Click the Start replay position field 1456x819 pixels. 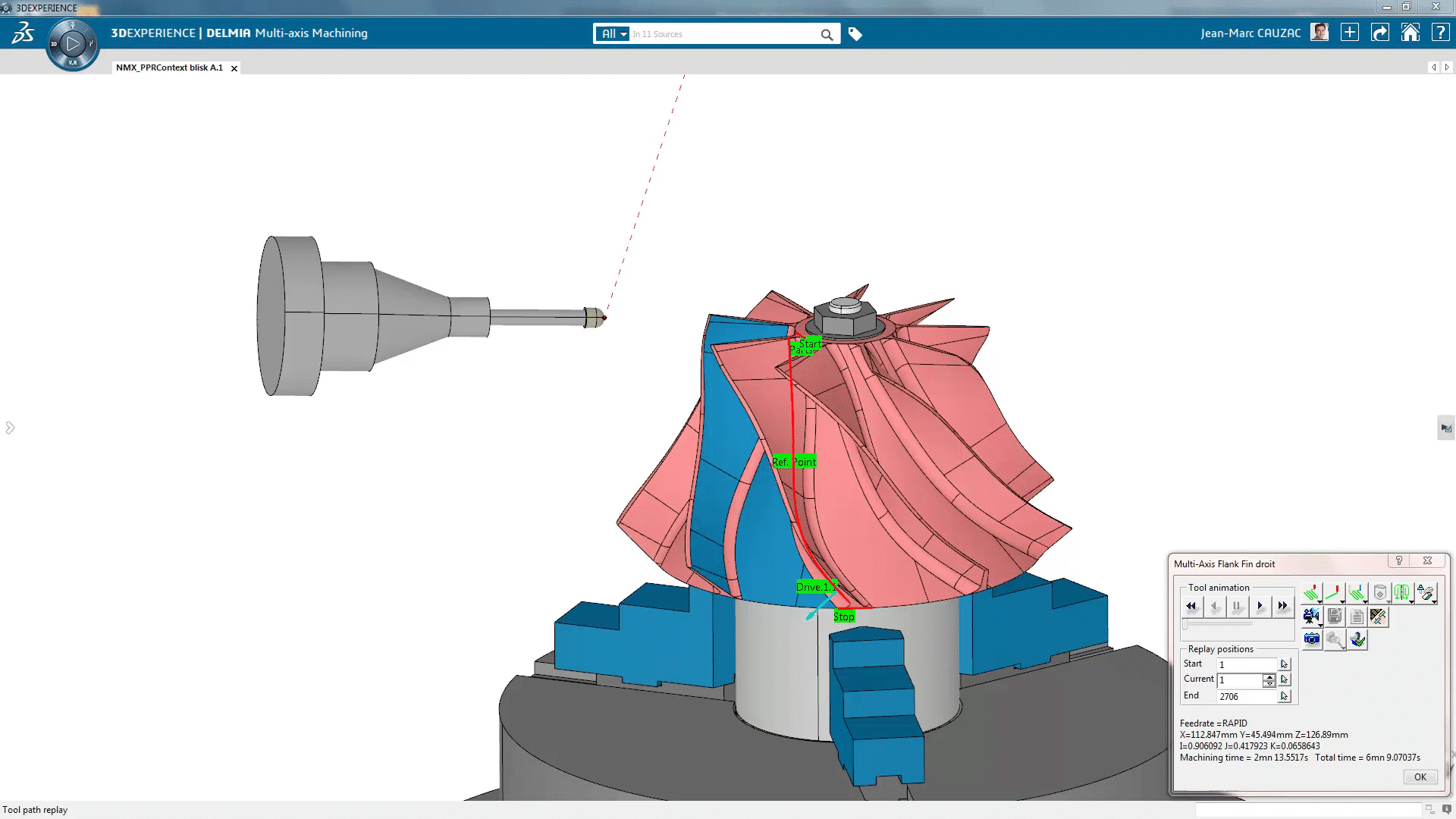pyautogui.click(x=1247, y=664)
